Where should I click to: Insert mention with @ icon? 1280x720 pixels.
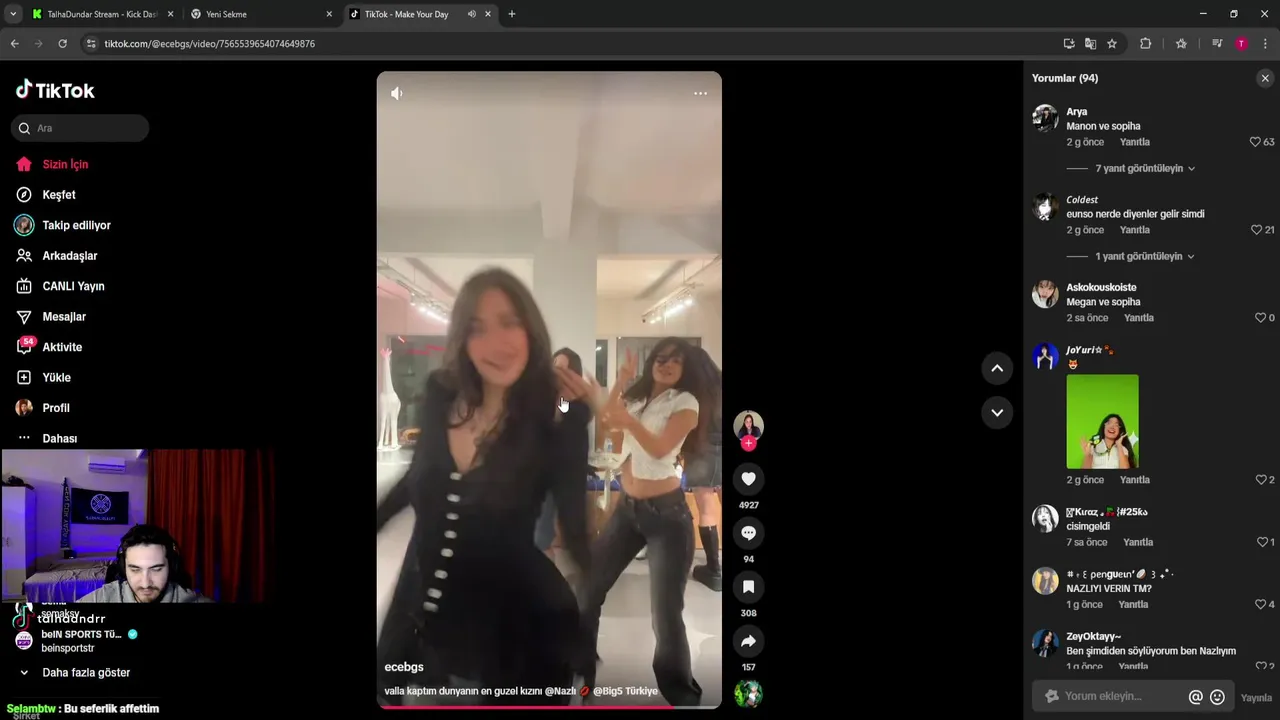(x=1195, y=697)
